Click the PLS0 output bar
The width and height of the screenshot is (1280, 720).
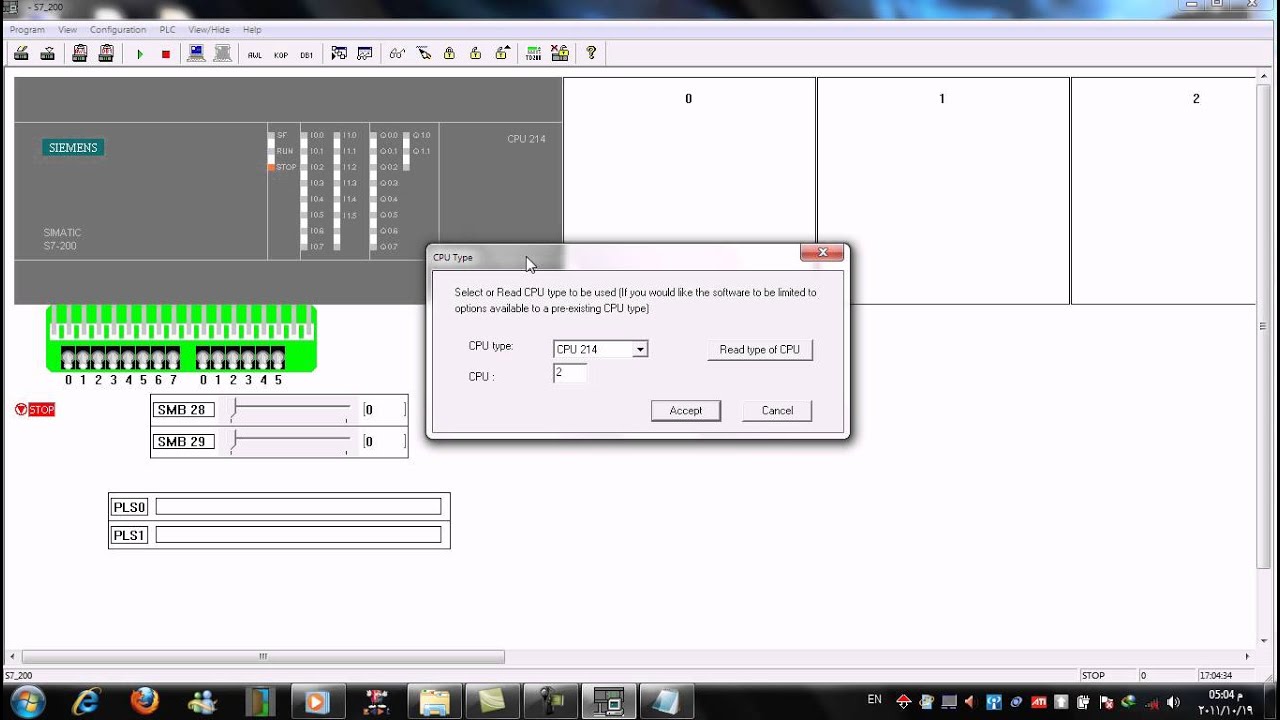pos(298,507)
